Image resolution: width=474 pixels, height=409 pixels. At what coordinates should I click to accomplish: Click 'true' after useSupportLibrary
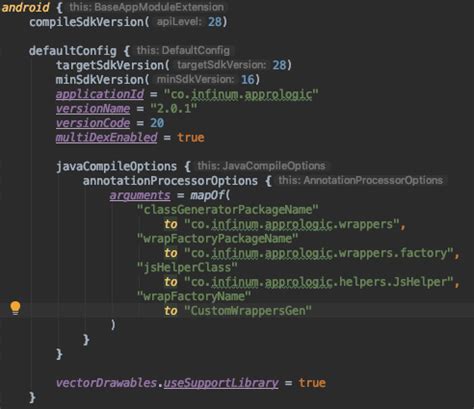(312, 383)
